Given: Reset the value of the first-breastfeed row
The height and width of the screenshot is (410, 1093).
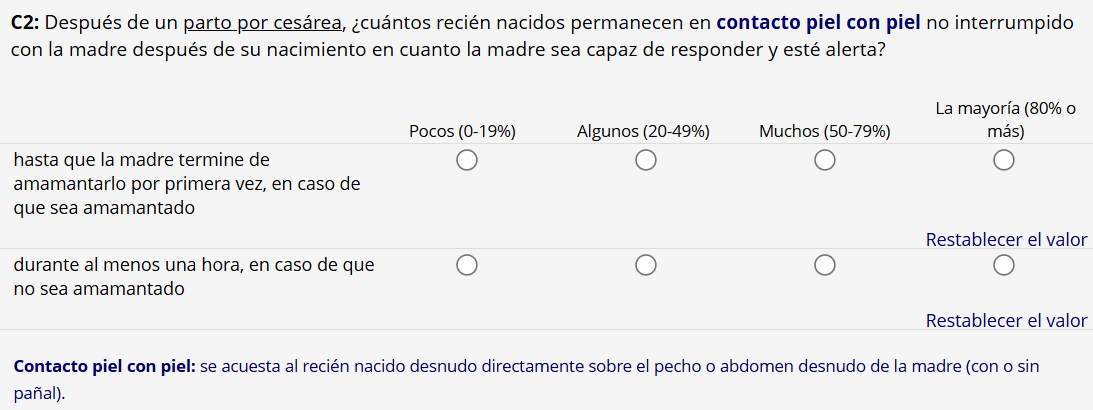Looking at the screenshot, I should tap(1005, 240).
